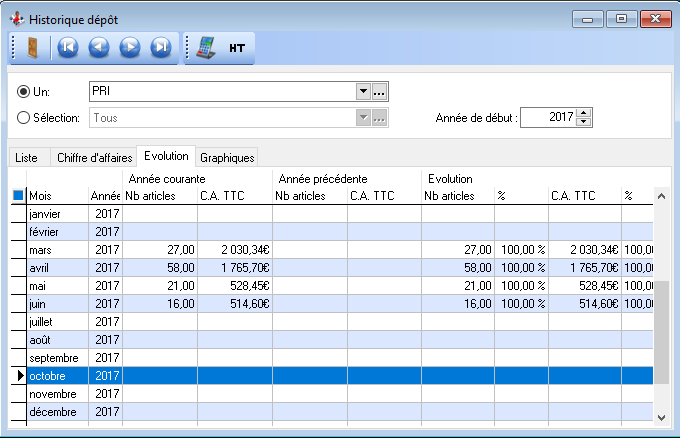Switch to the Graphiques tab
680x438 pixels.
click(227, 157)
